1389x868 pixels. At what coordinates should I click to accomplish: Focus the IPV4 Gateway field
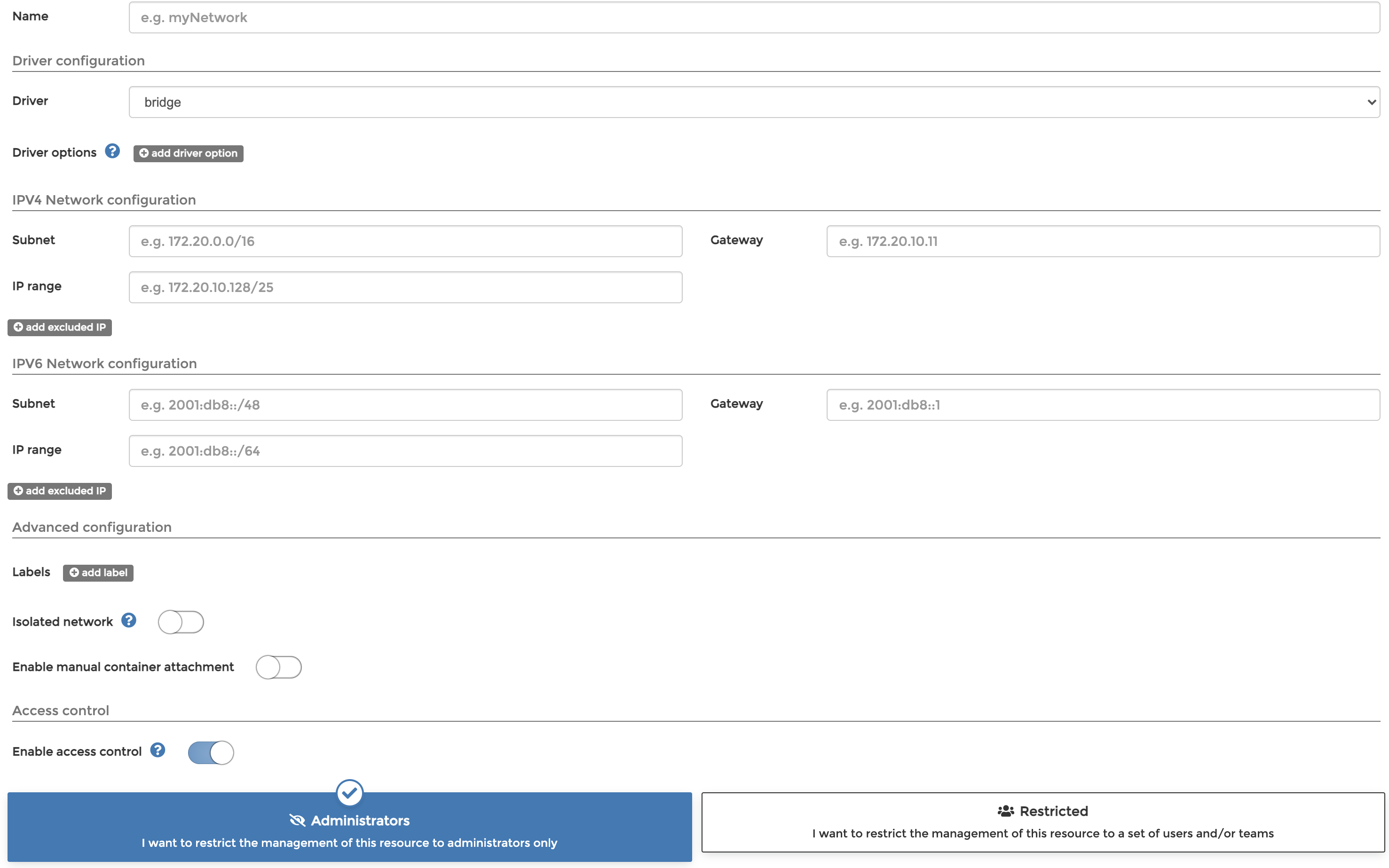point(1103,241)
